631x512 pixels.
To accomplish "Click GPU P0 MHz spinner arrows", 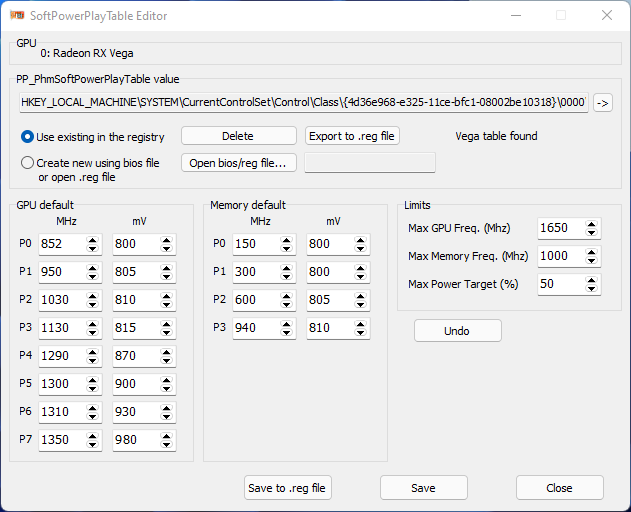I will (x=93, y=244).
